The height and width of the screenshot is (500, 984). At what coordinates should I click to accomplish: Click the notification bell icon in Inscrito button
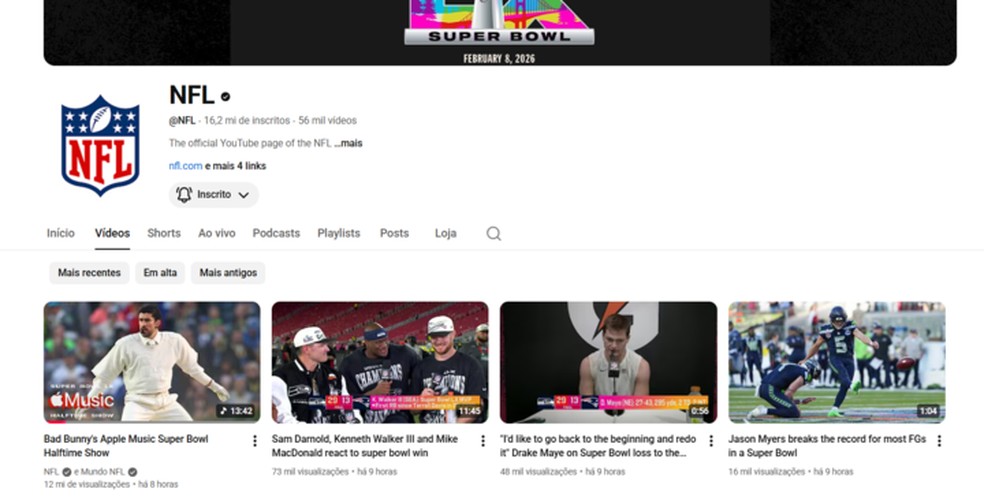(x=184, y=194)
